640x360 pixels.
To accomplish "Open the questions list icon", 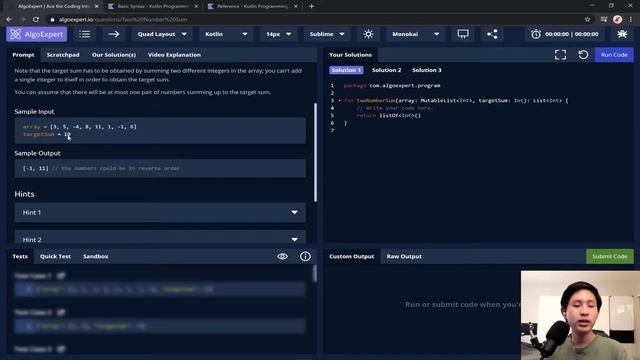I will click(84, 34).
